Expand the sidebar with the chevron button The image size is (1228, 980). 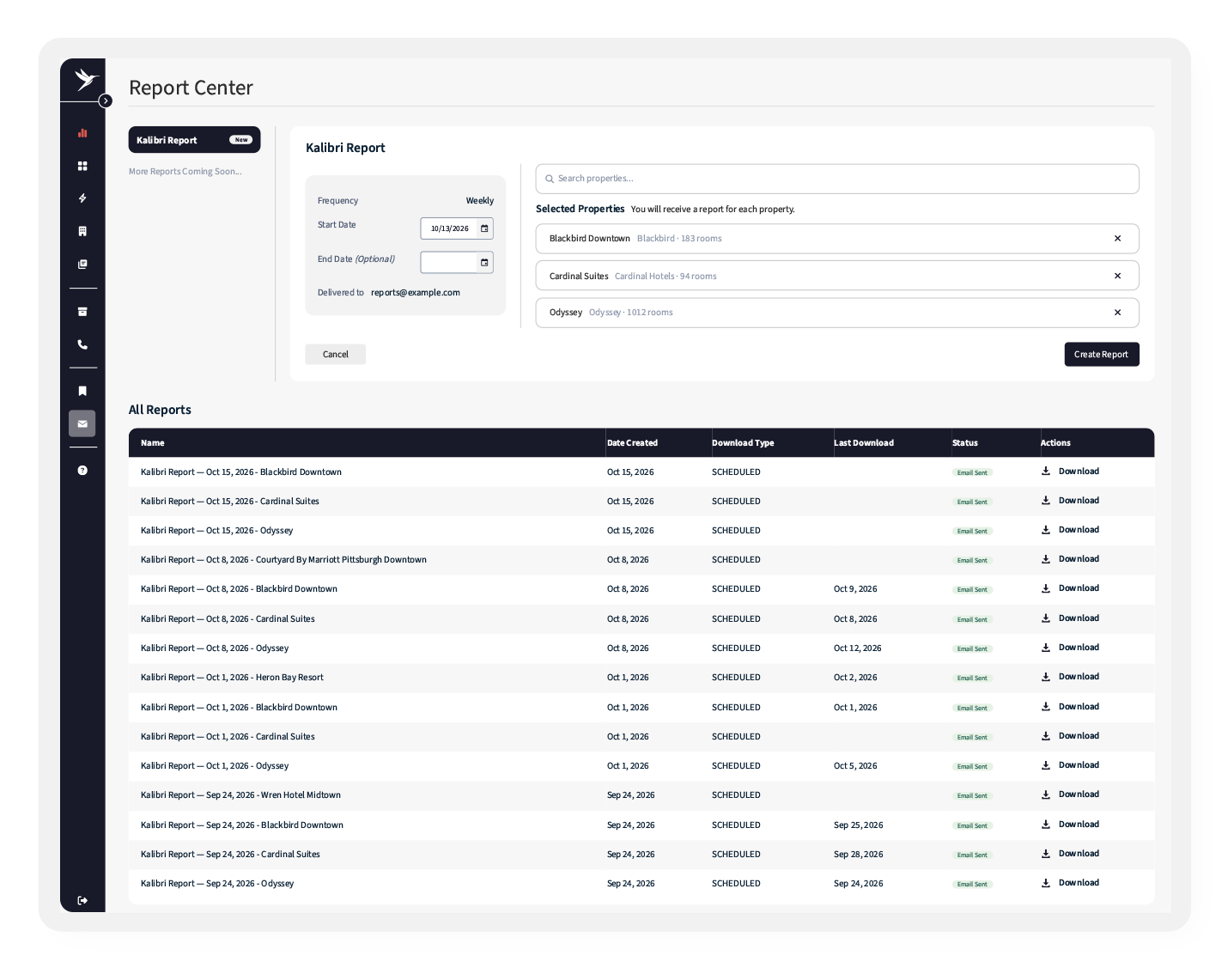pyautogui.click(x=106, y=100)
